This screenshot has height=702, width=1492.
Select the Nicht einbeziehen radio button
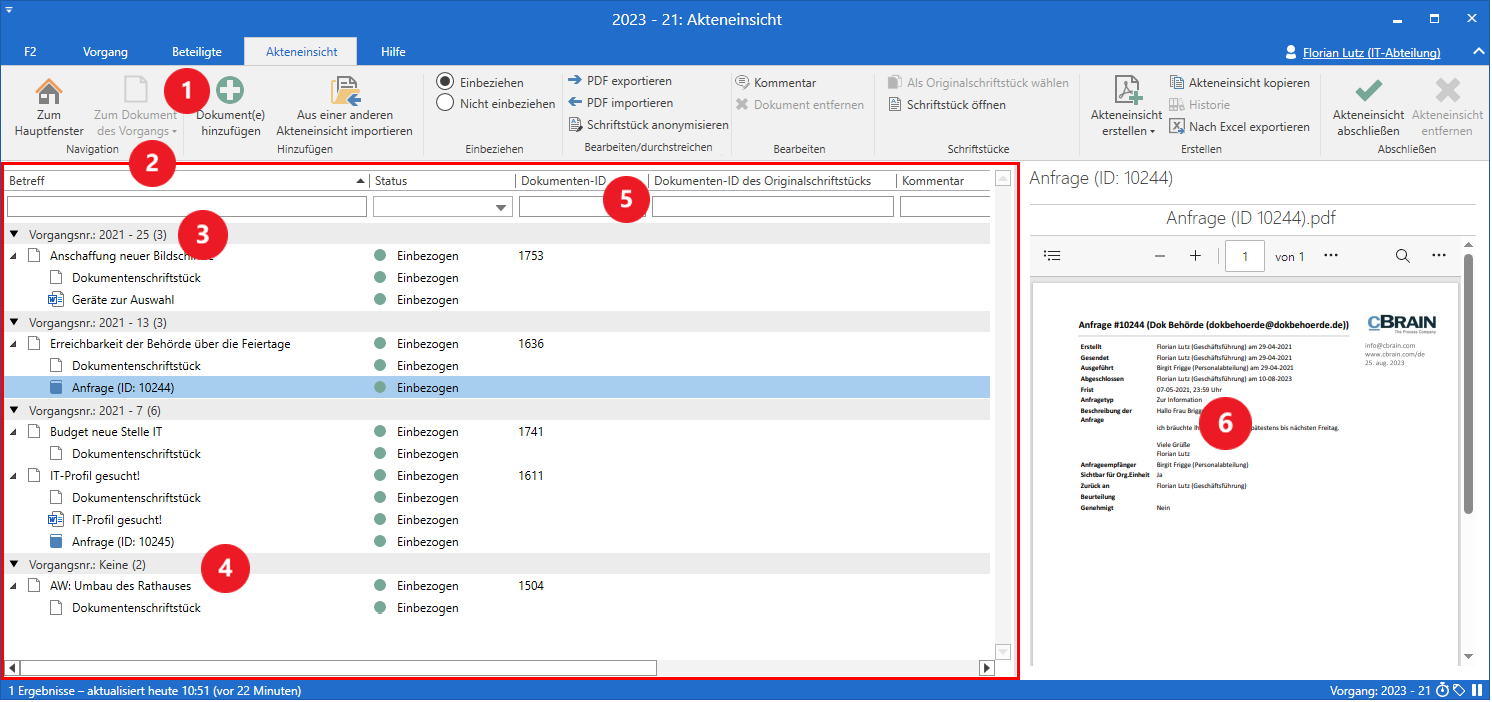pos(446,103)
